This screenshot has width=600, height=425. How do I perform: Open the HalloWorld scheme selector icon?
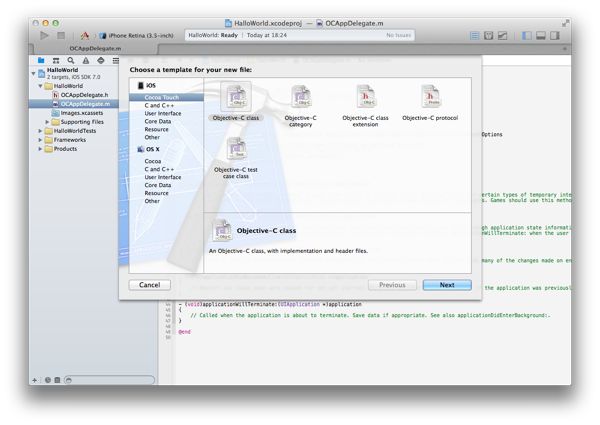[85, 36]
